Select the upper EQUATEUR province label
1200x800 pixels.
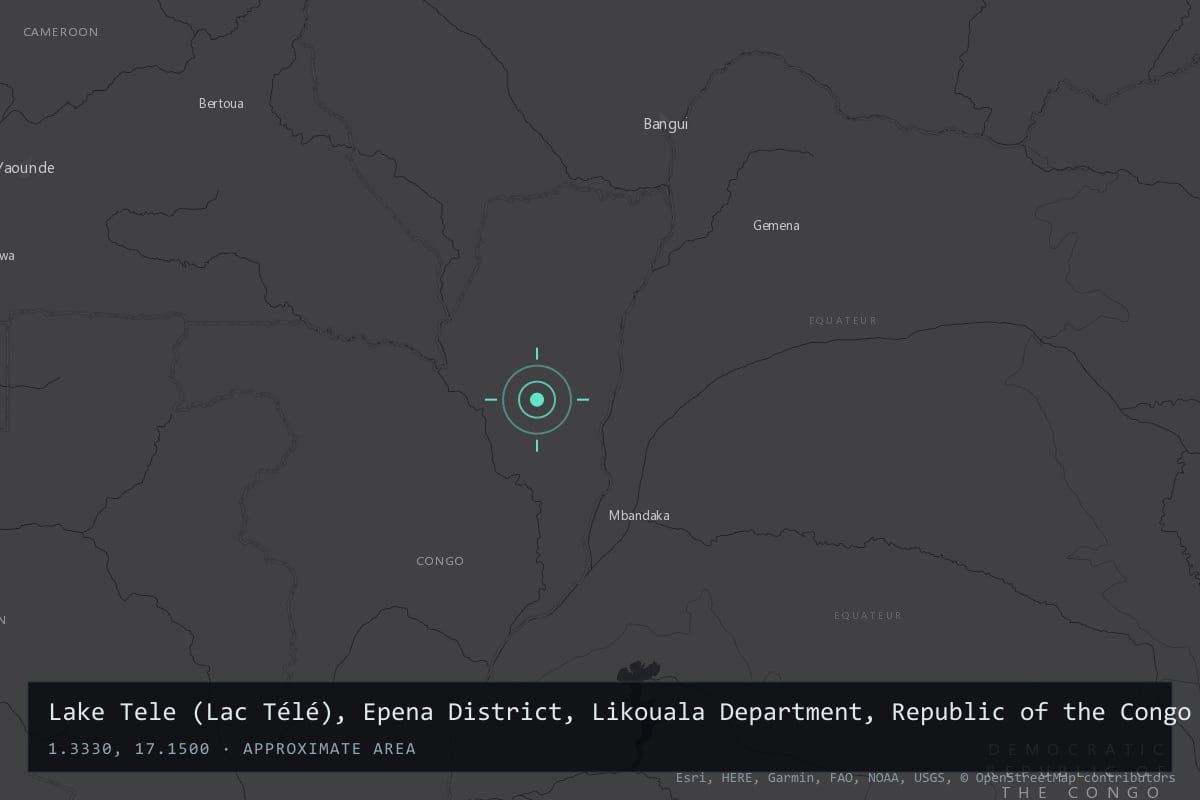pyautogui.click(x=843, y=321)
